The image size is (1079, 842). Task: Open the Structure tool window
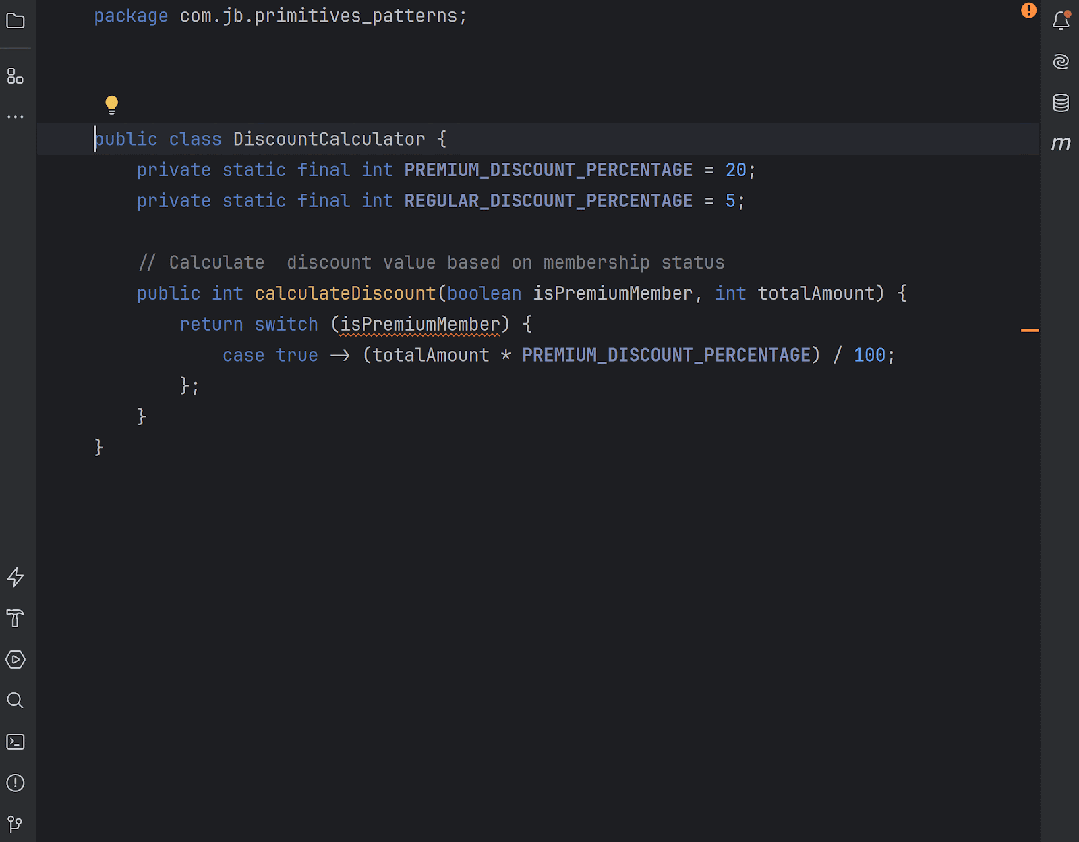[15, 75]
